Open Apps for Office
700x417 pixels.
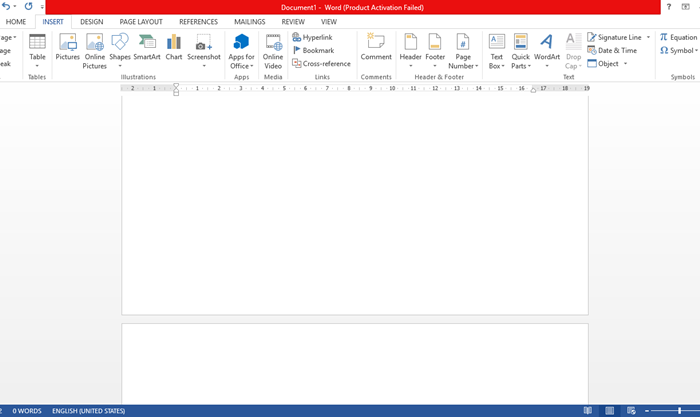tap(242, 51)
